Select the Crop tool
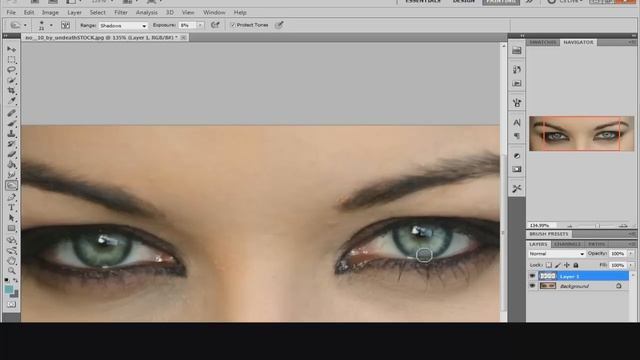This screenshot has width=640, height=360. tap(11, 90)
